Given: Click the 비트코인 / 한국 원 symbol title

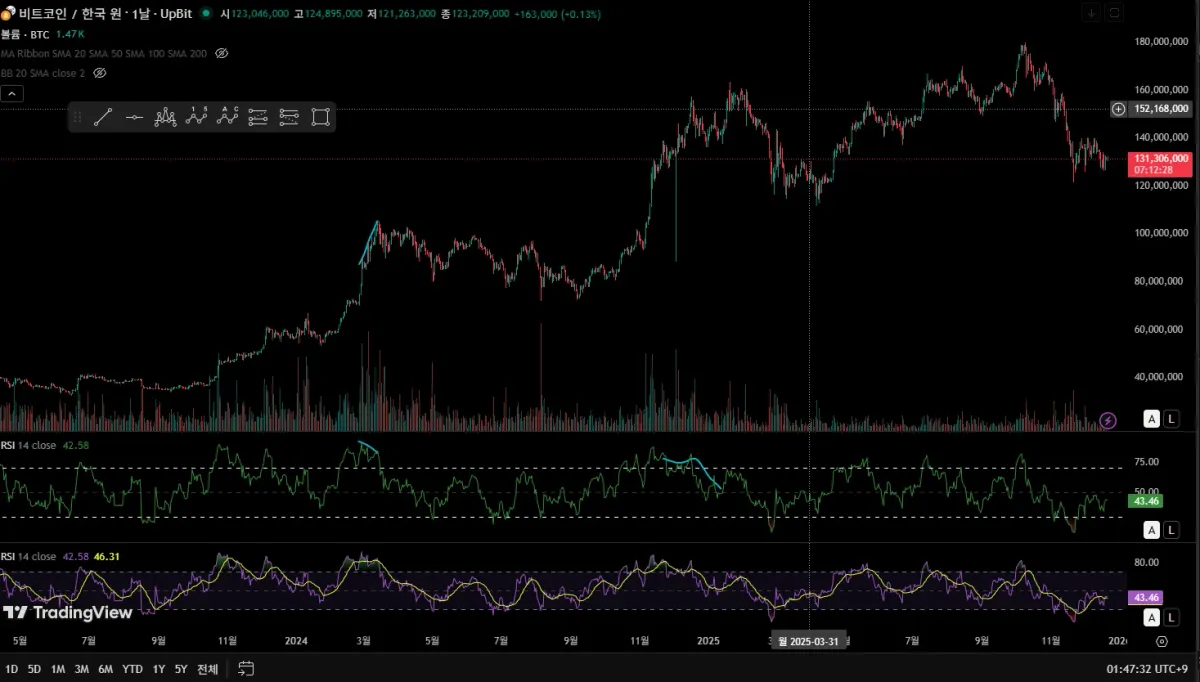Looking at the screenshot, I should (106, 14).
